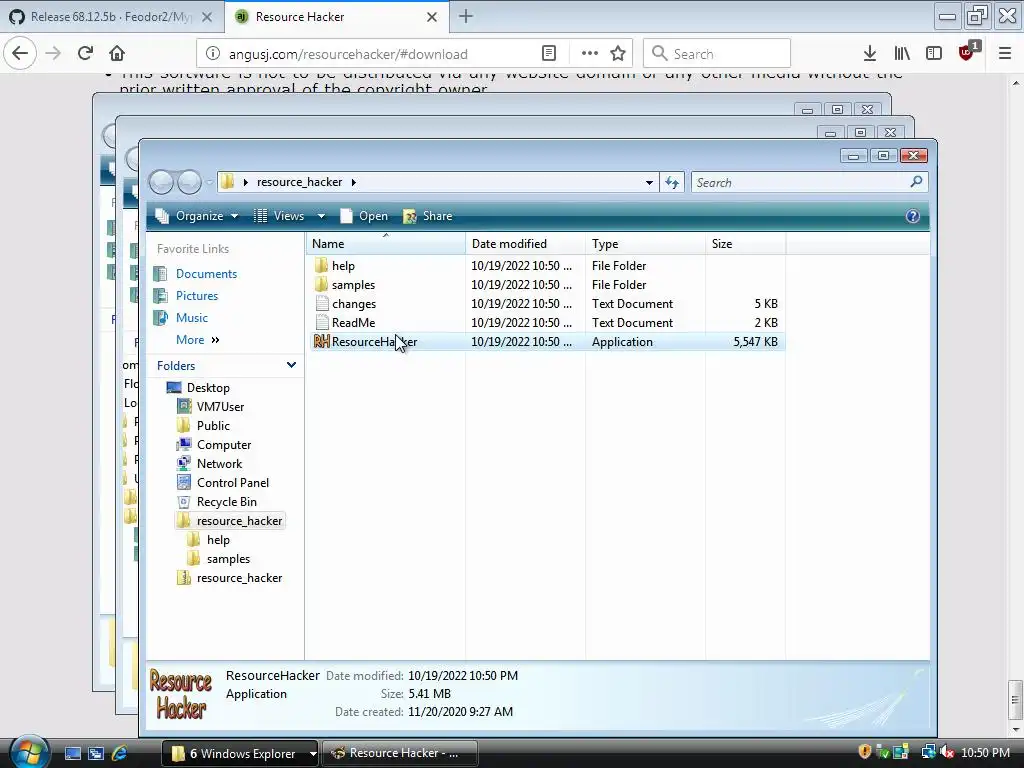Switch to the Resource Hacker browser tab
Image resolution: width=1024 pixels, height=768 pixels.
(336, 17)
